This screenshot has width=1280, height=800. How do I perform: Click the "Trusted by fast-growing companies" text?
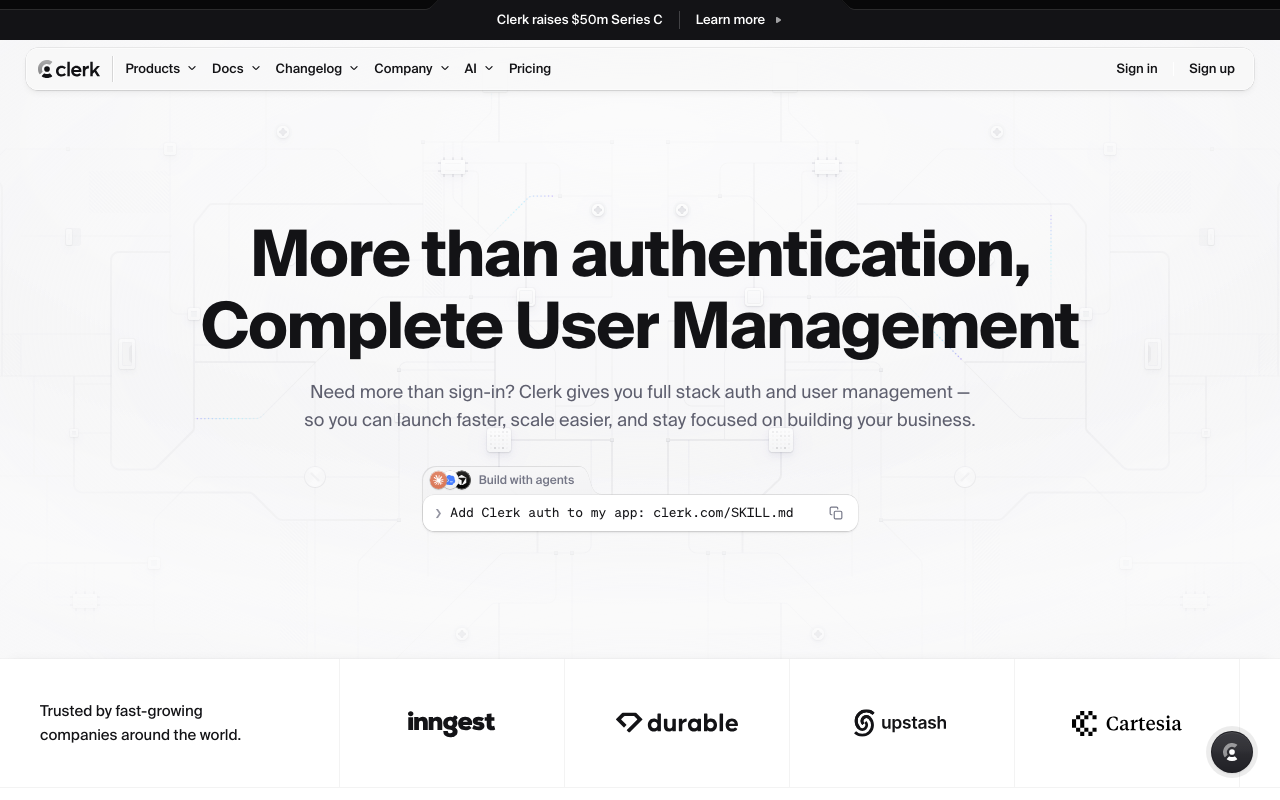click(x=140, y=723)
